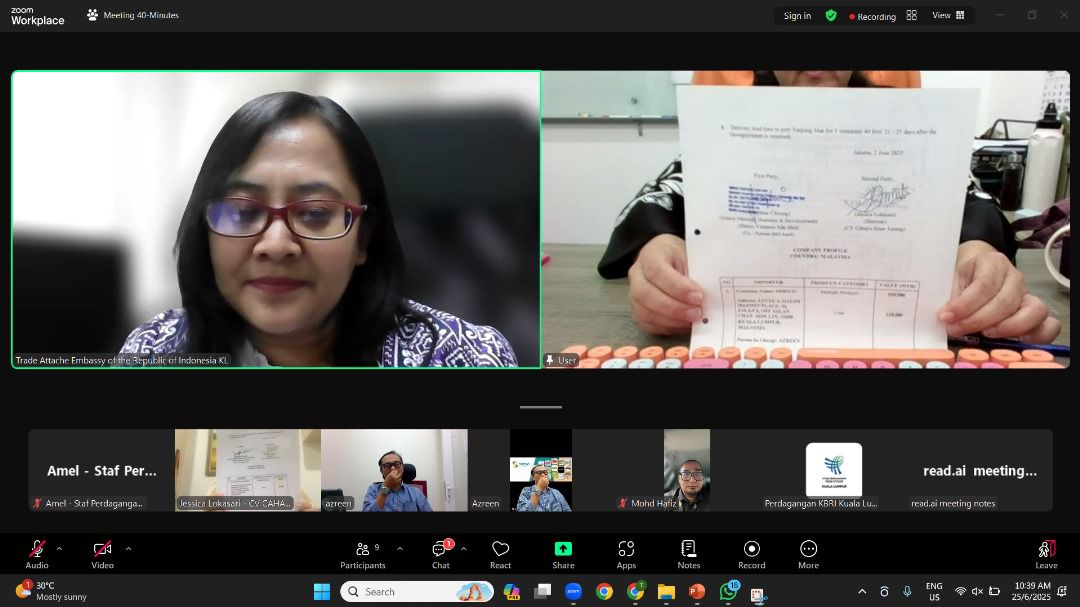The width and height of the screenshot is (1080, 607).
Task: Open WhatsApp from the Windows taskbar
Action: [x=728, y=591]
